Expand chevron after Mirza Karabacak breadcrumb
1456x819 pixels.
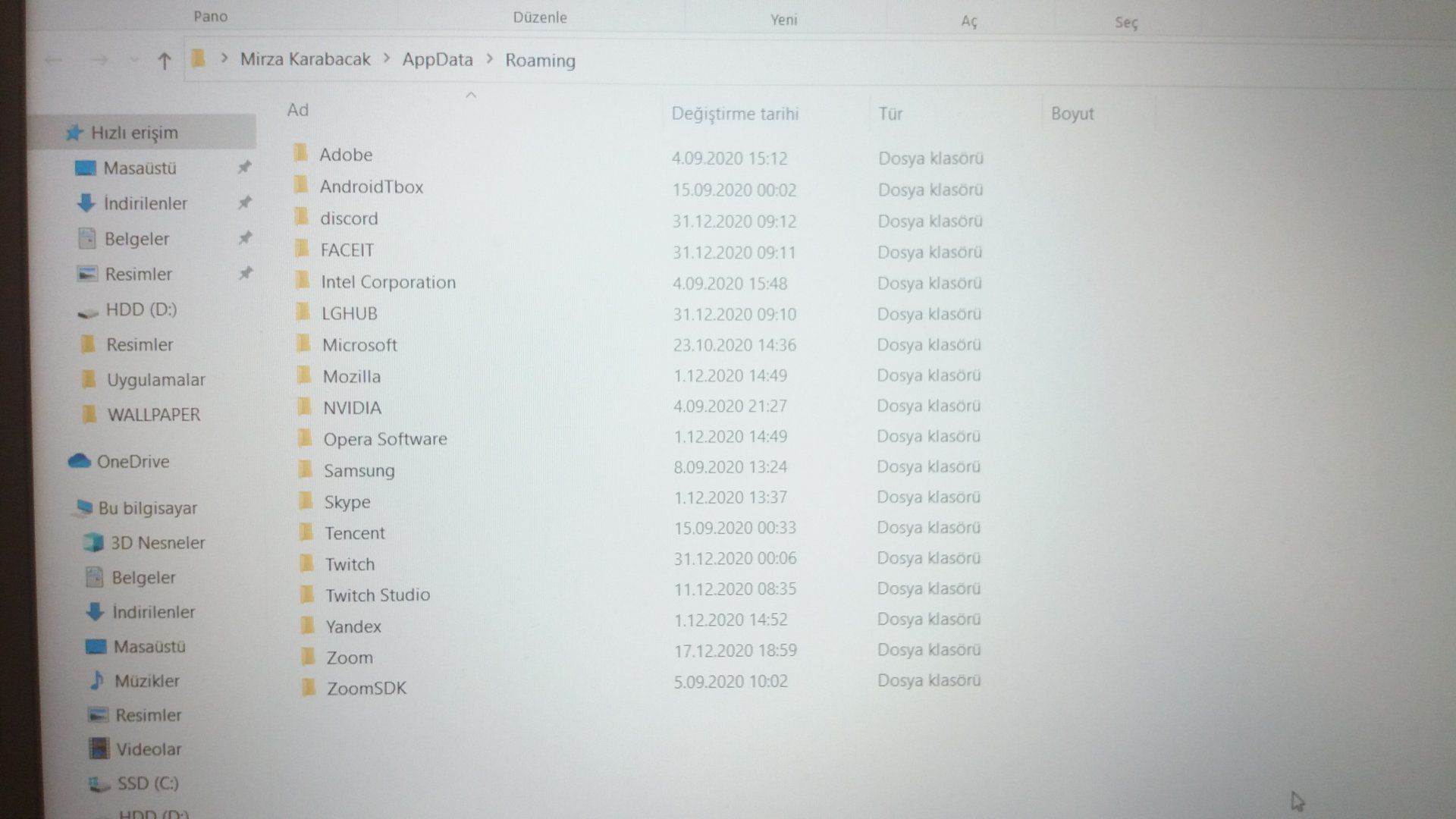387,59
